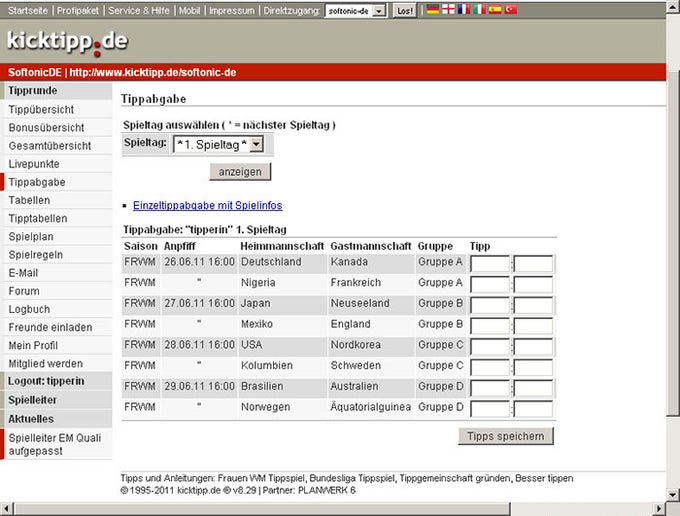
Task: Go to Startseite in top menu
Action: click(x=28, y=10)
